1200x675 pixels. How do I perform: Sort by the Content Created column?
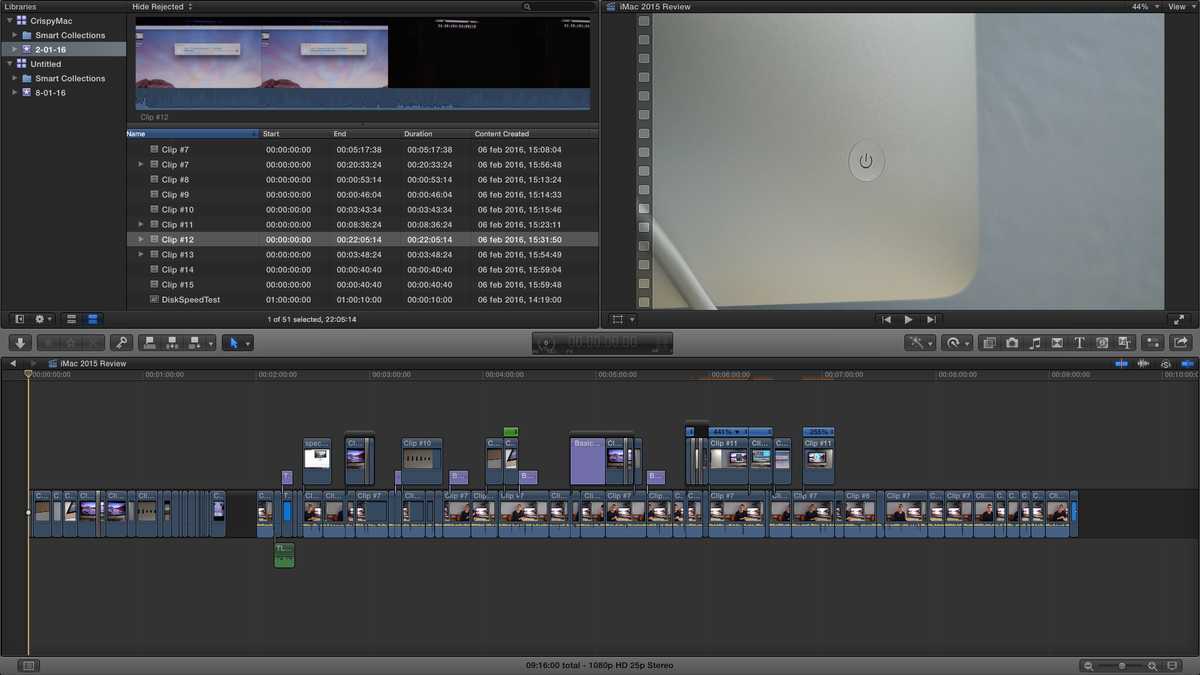(x=534, y=134)
